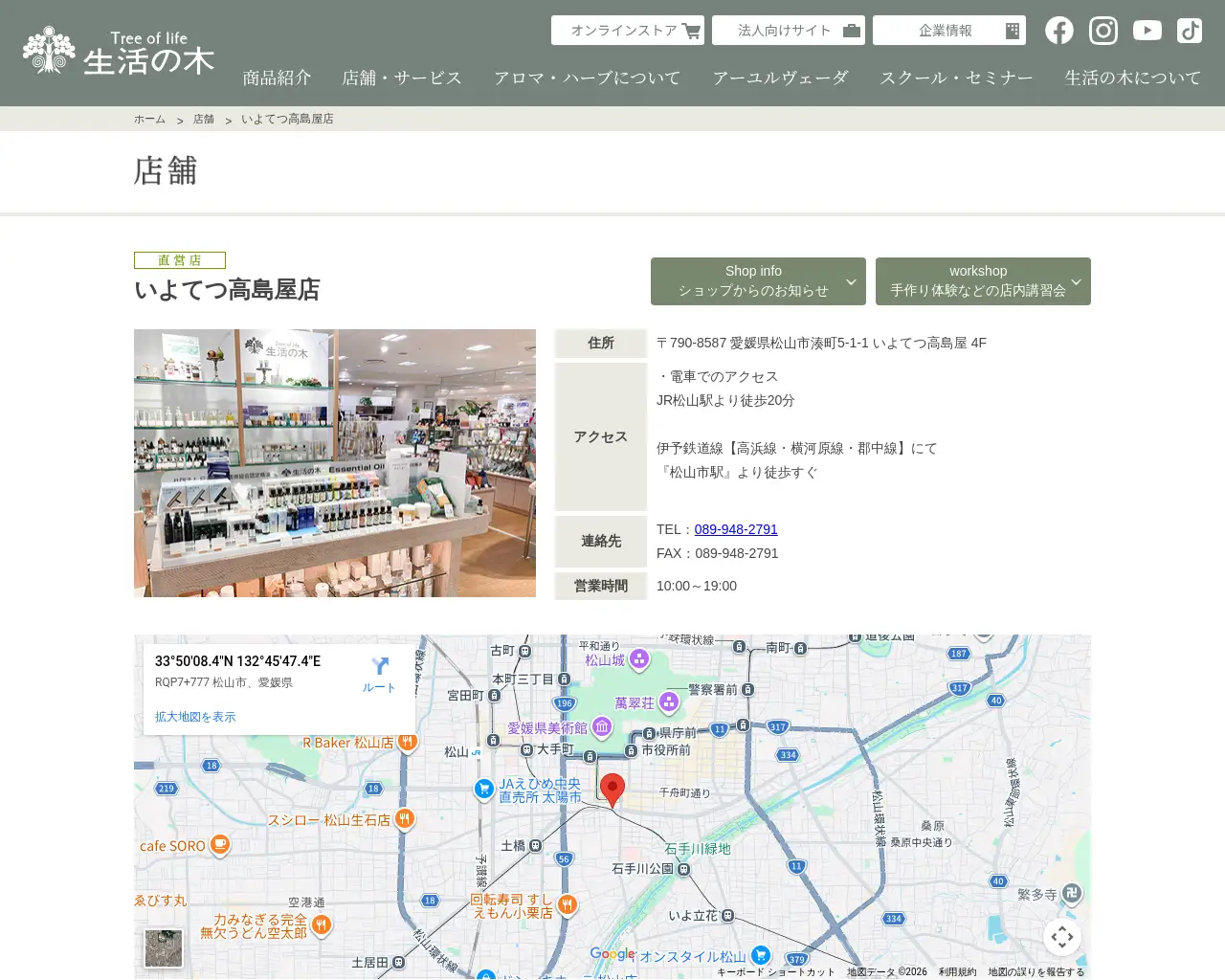Navigate to ホーム in the breadcrumb
This screenshot has height=980, width=1225.
point(149,118)
